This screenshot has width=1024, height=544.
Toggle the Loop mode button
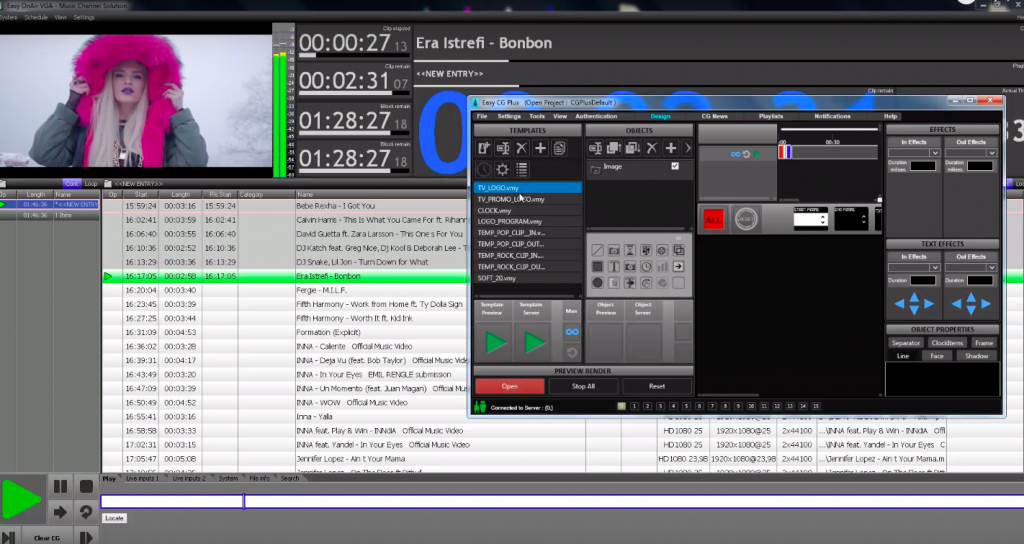(91, 184)
